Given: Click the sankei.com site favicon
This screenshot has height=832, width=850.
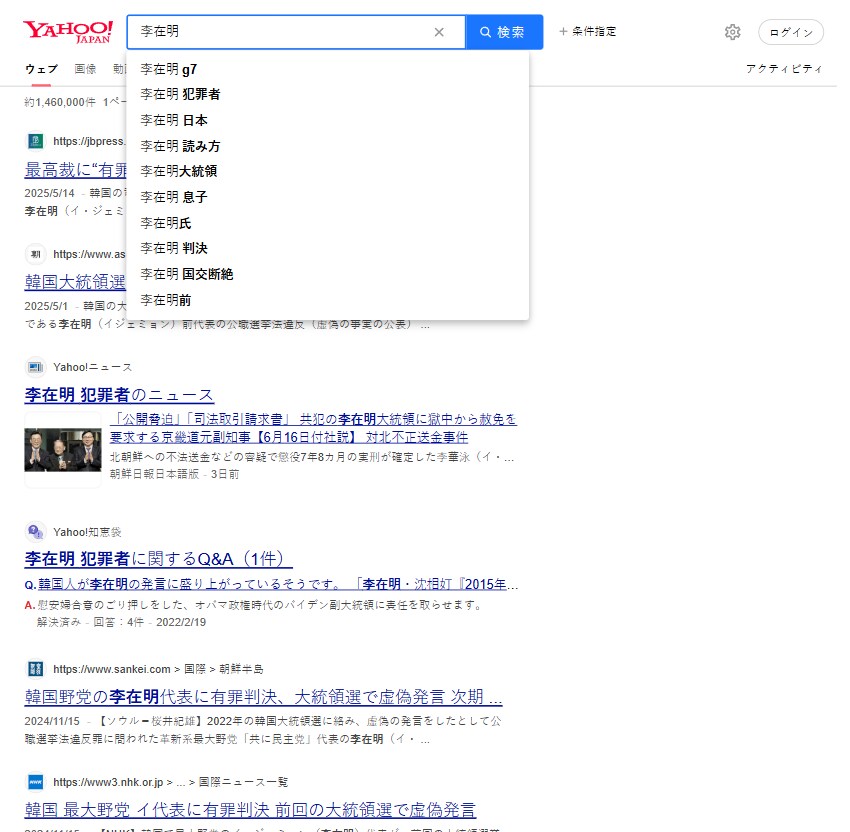Looking at the screenshot, I should (36, 669).
